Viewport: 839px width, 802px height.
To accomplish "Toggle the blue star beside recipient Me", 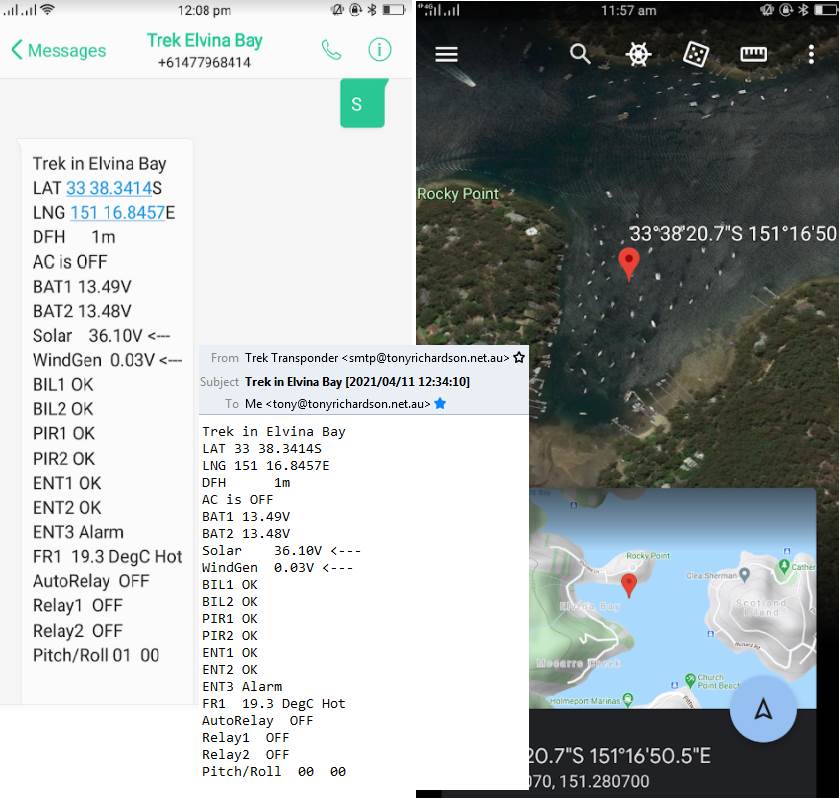I will (x=440, y=403).
